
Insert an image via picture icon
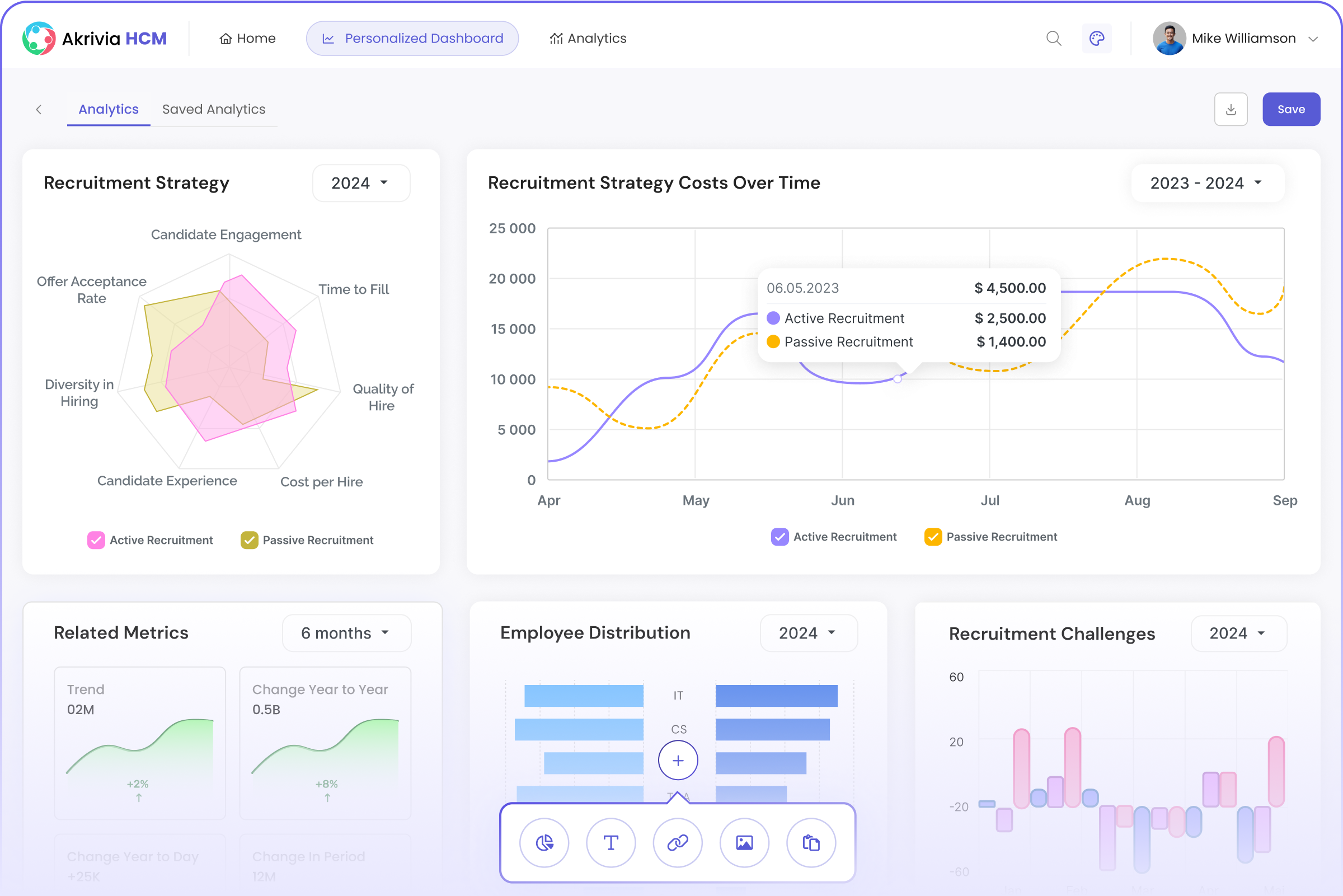coord(744,842)
